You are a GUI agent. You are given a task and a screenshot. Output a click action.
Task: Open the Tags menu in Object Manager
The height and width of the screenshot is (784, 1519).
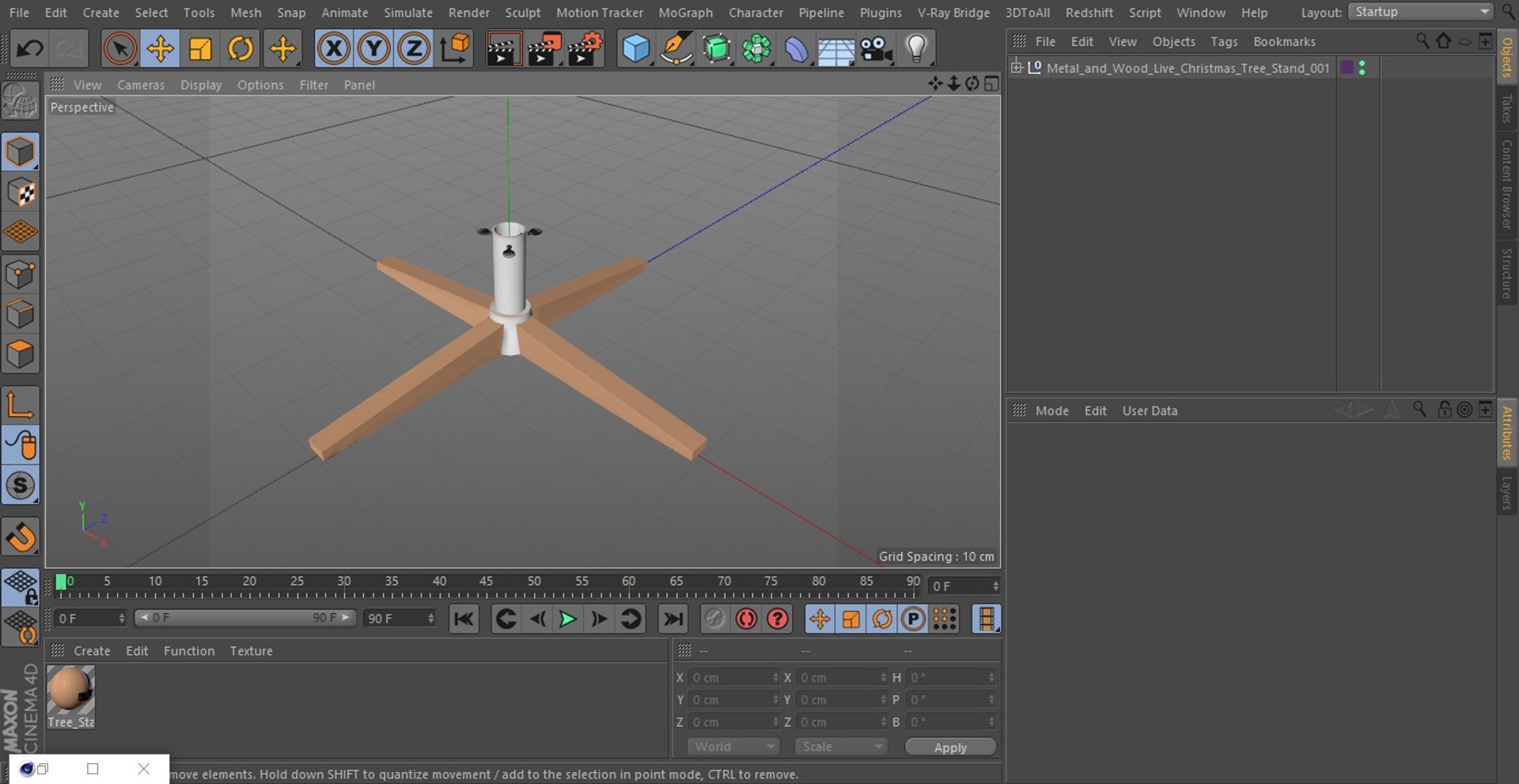[1224, 41]
